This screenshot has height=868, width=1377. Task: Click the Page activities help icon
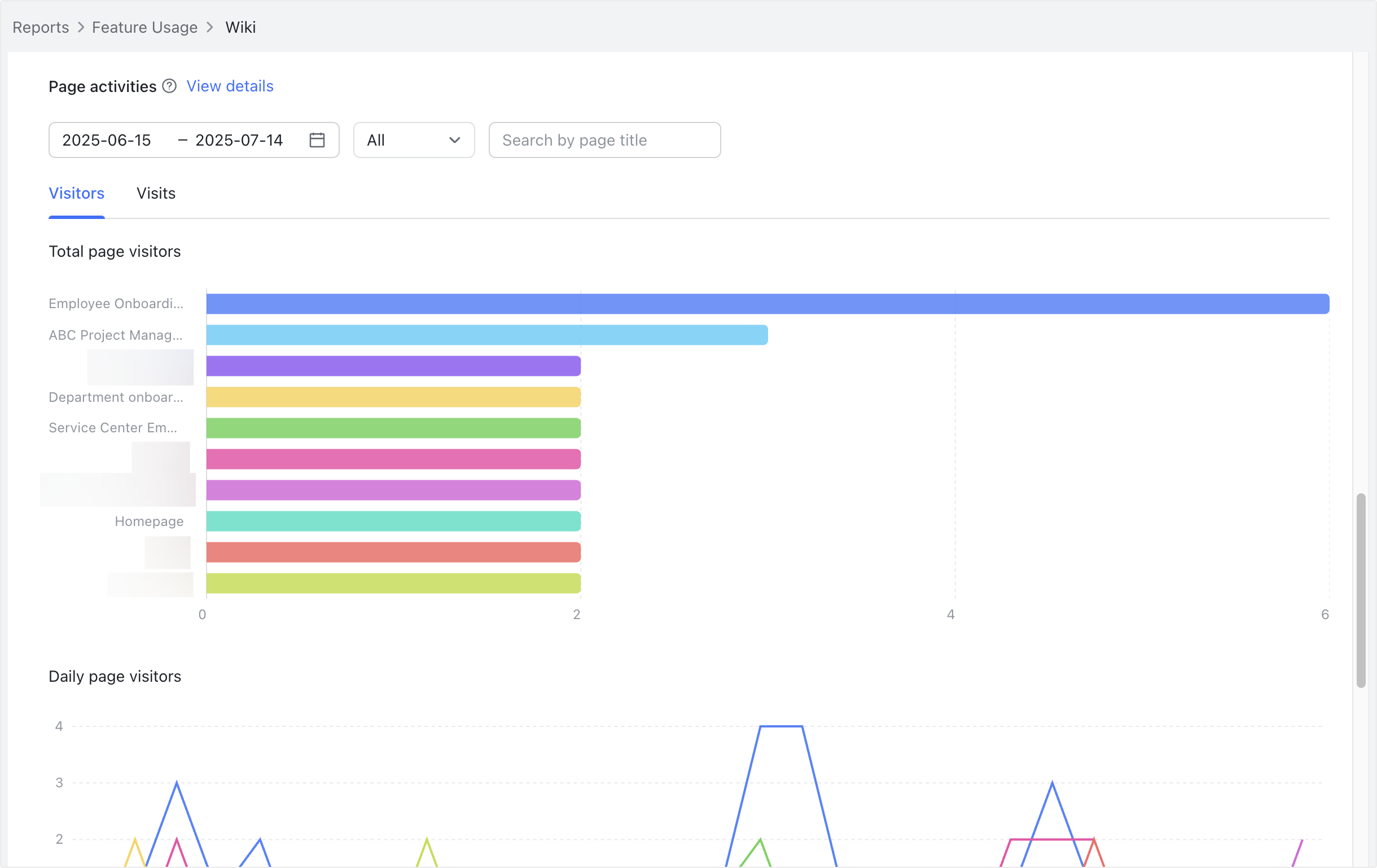[169, 86]
